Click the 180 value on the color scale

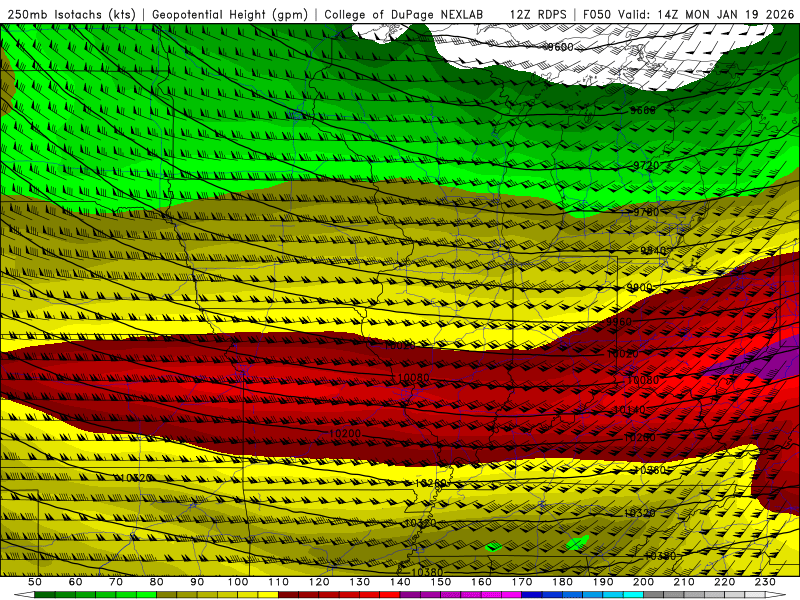563,582
